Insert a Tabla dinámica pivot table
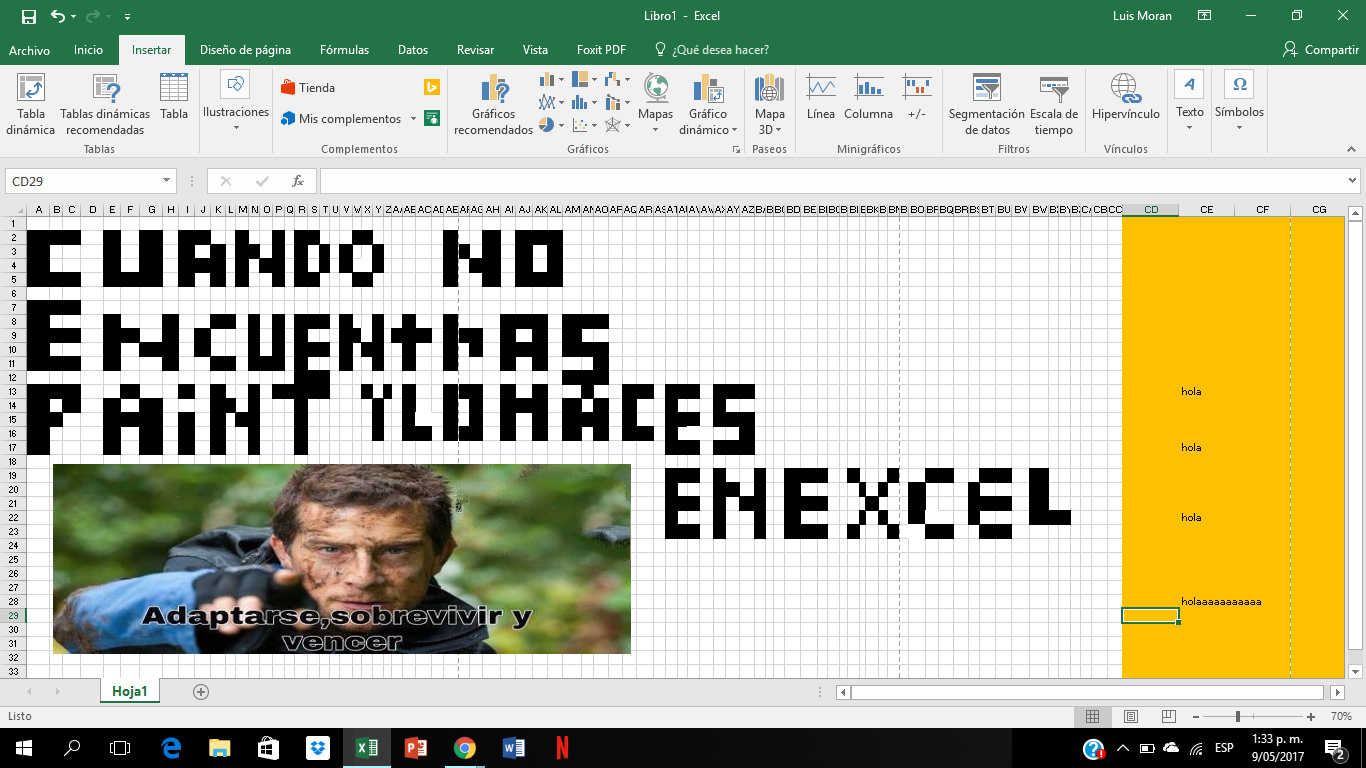 tap(31, 104)
